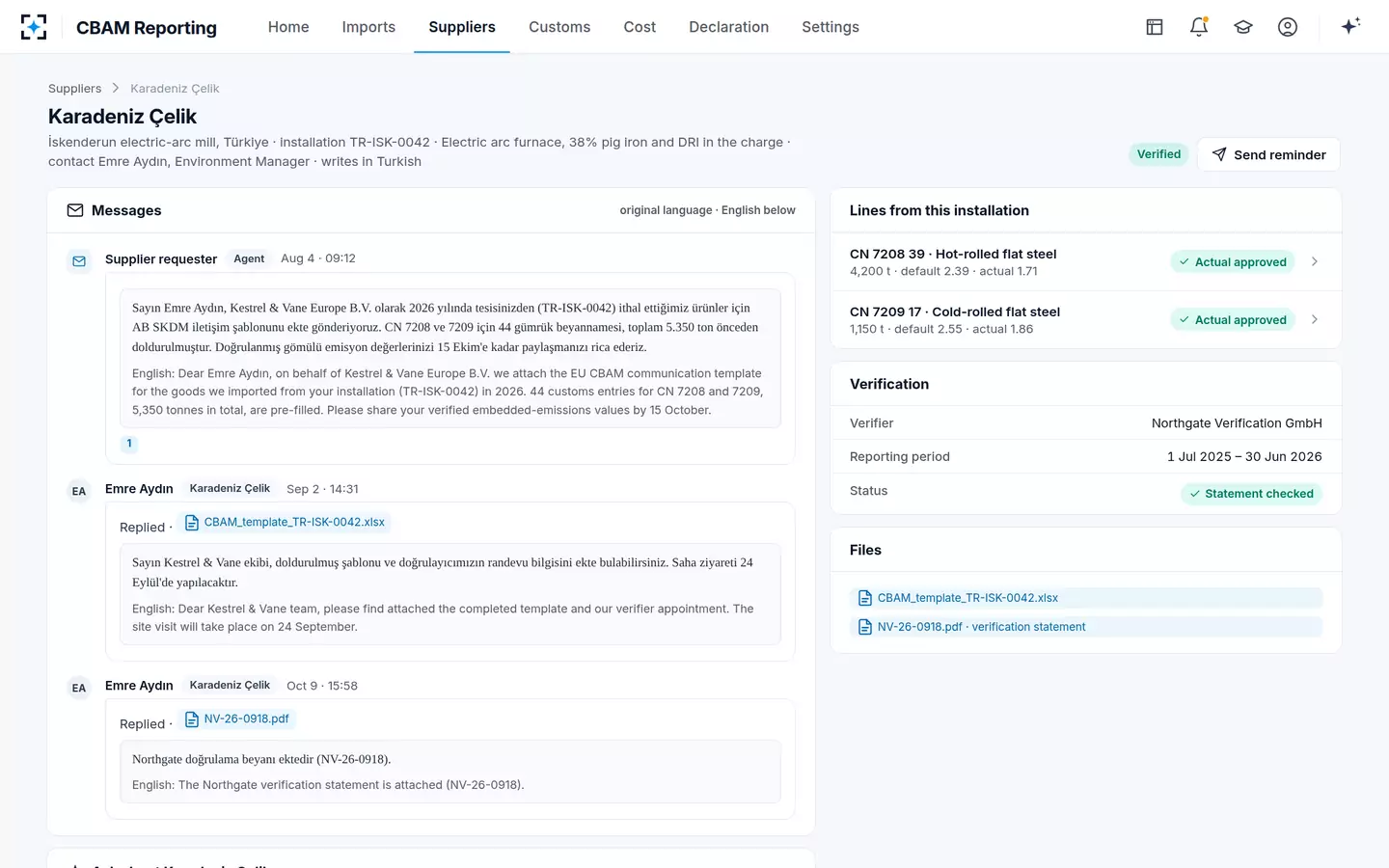The height and width of the screenshot is (868, 1389).
Task: Switch to the Imports tab
Action: click(x=368, y=27)
